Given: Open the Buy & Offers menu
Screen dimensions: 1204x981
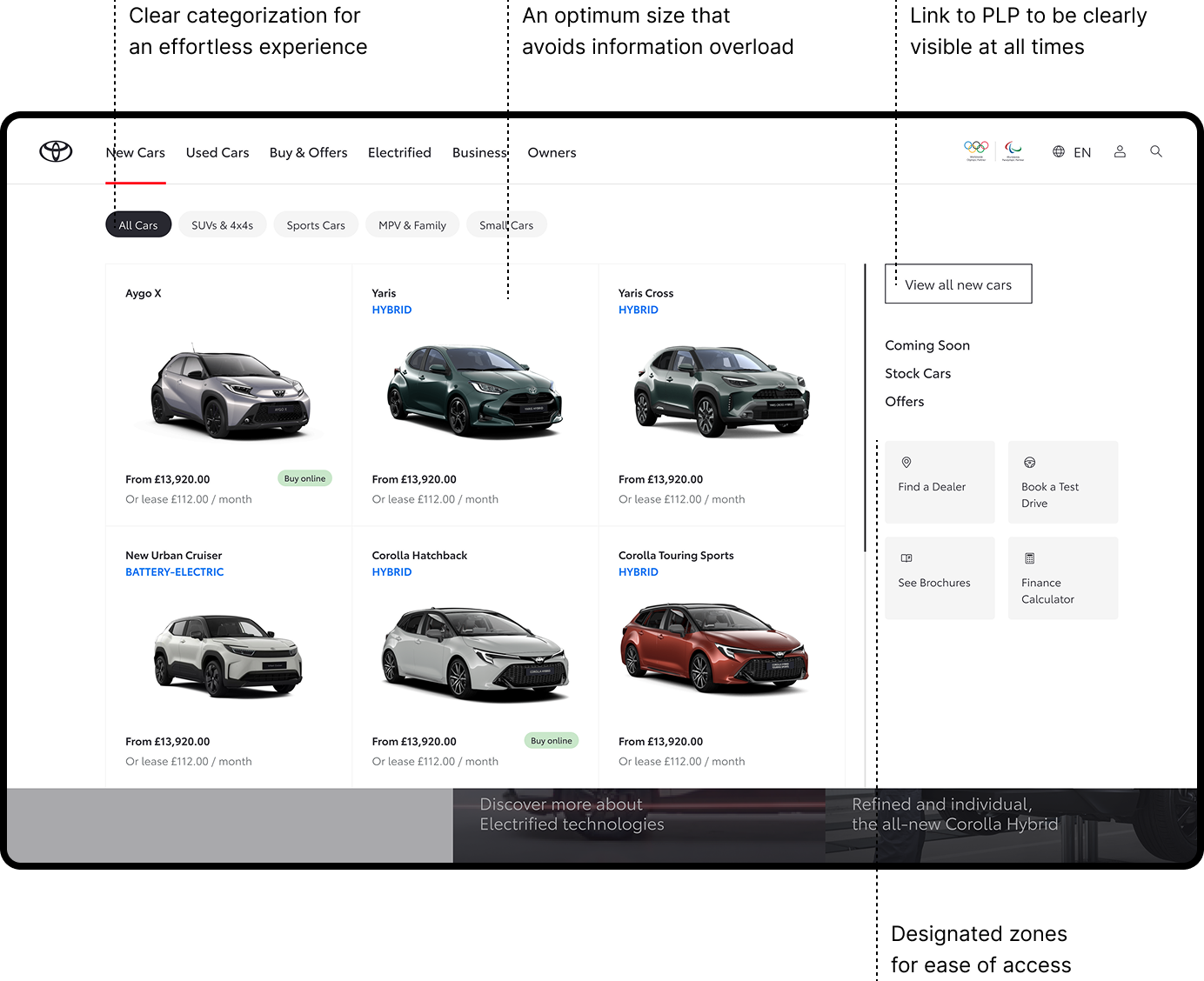Looking at the screenshot, I should click(308, 152).
